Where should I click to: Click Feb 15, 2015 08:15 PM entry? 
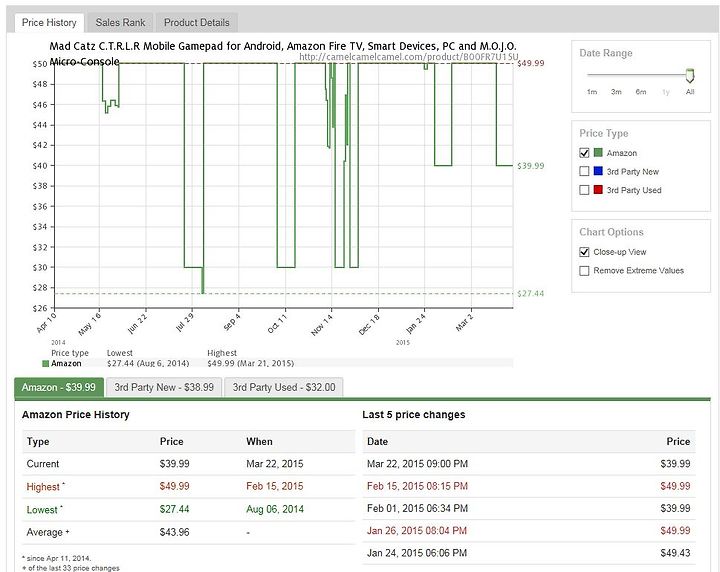[x=417, y=486]
